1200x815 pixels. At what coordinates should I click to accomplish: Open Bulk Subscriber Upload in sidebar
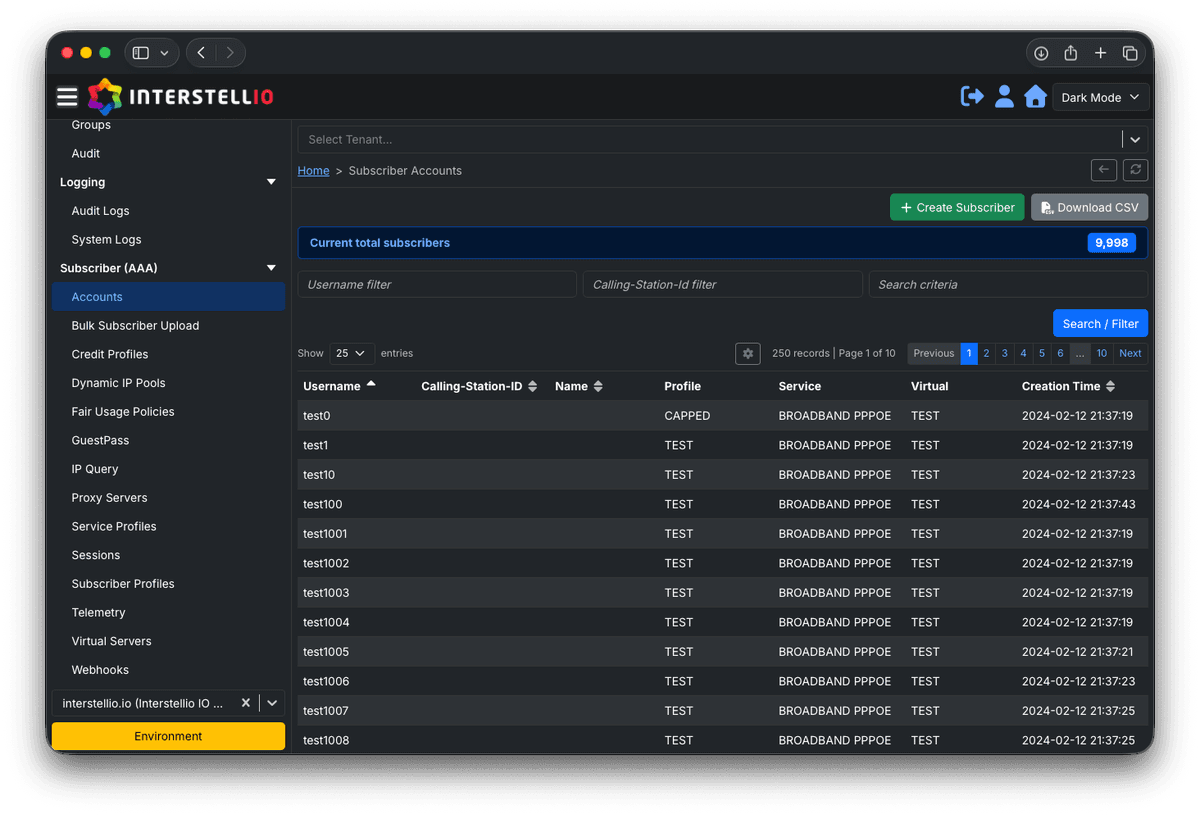[x=135, y=326]
